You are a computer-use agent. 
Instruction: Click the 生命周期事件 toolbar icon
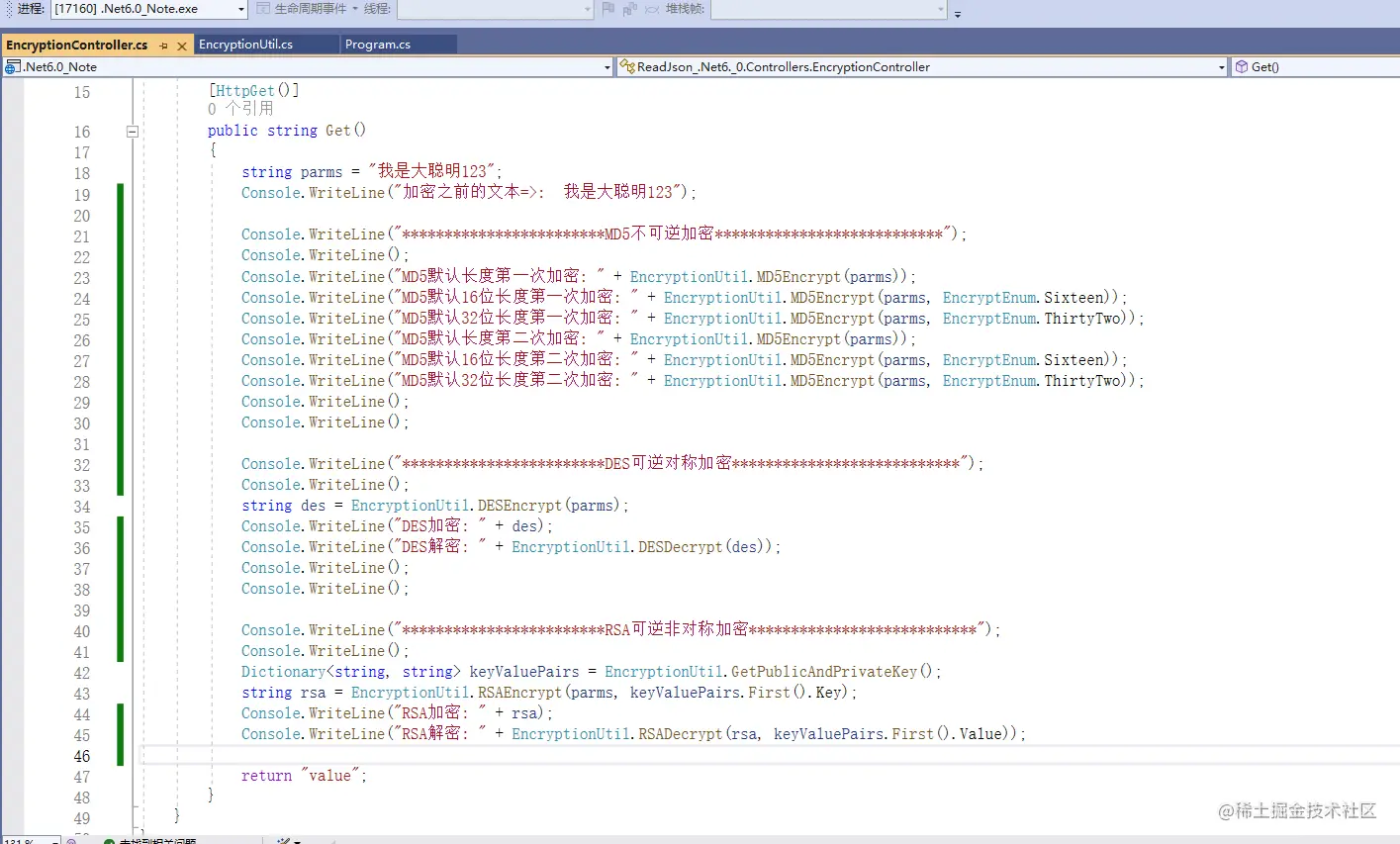263,9
